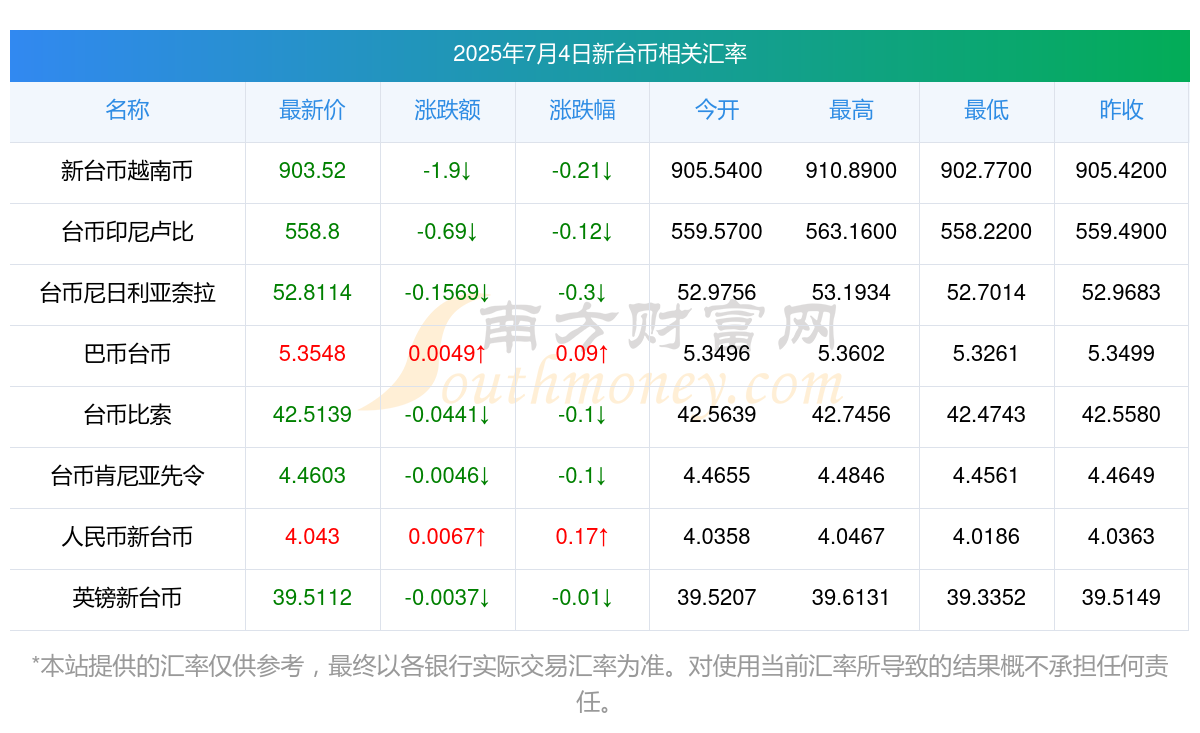Click change amount 0.0049↑
1200x733 pixels.
pyautogui.click(x=447, y=354)
